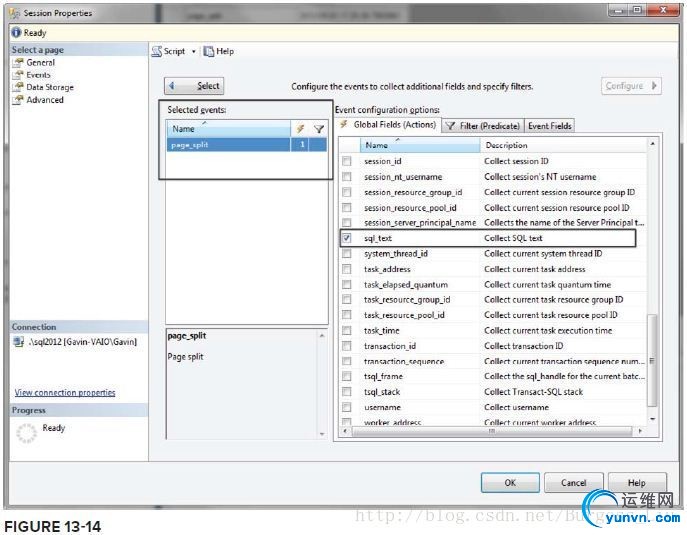Open View connection properties link
687x535 pixels.
pyautogui.click(x=65, y=393)
